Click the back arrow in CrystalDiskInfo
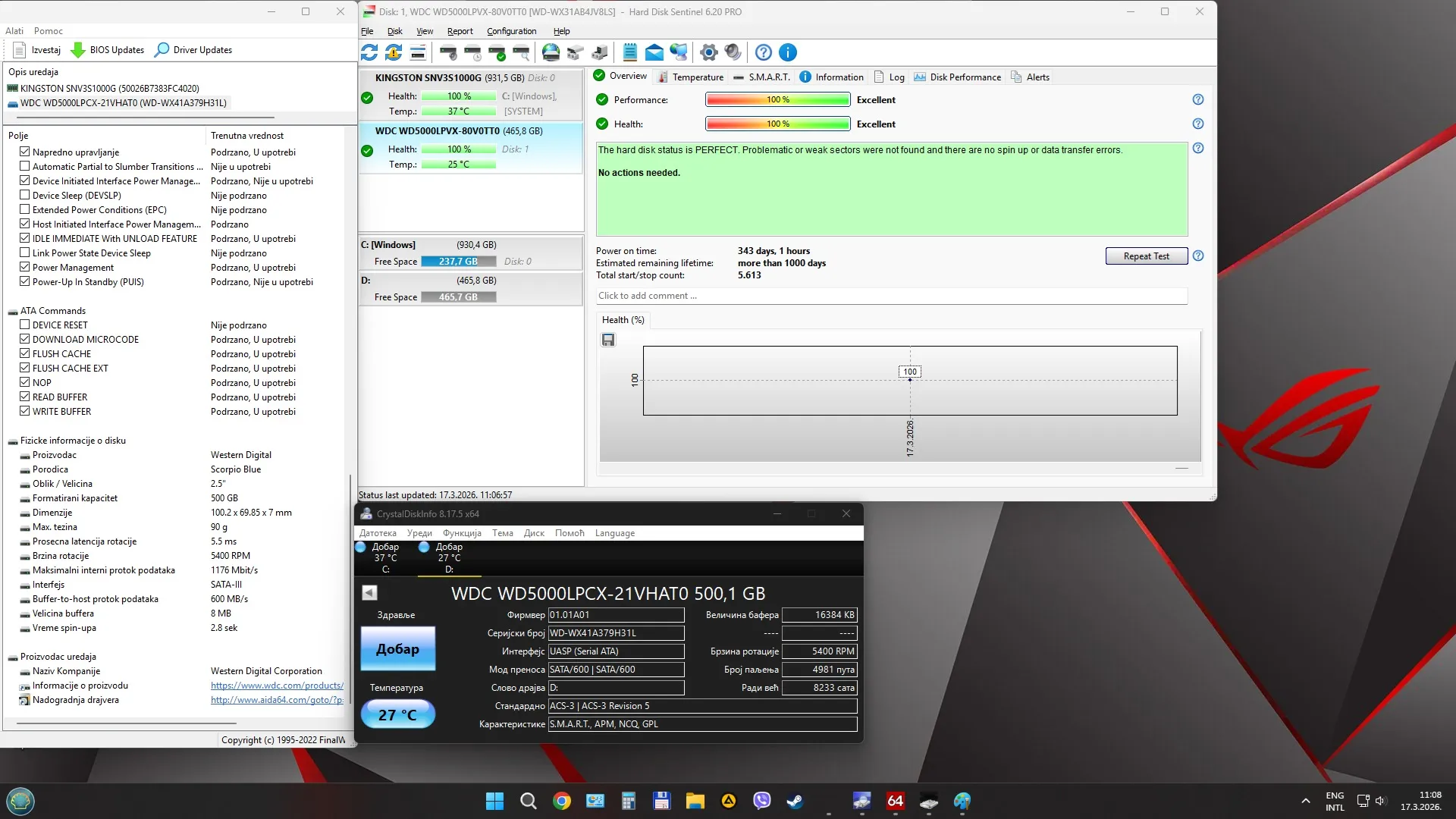Image resolution: width=1456 pixels, height=819 pixels. (x=369, y=593)
